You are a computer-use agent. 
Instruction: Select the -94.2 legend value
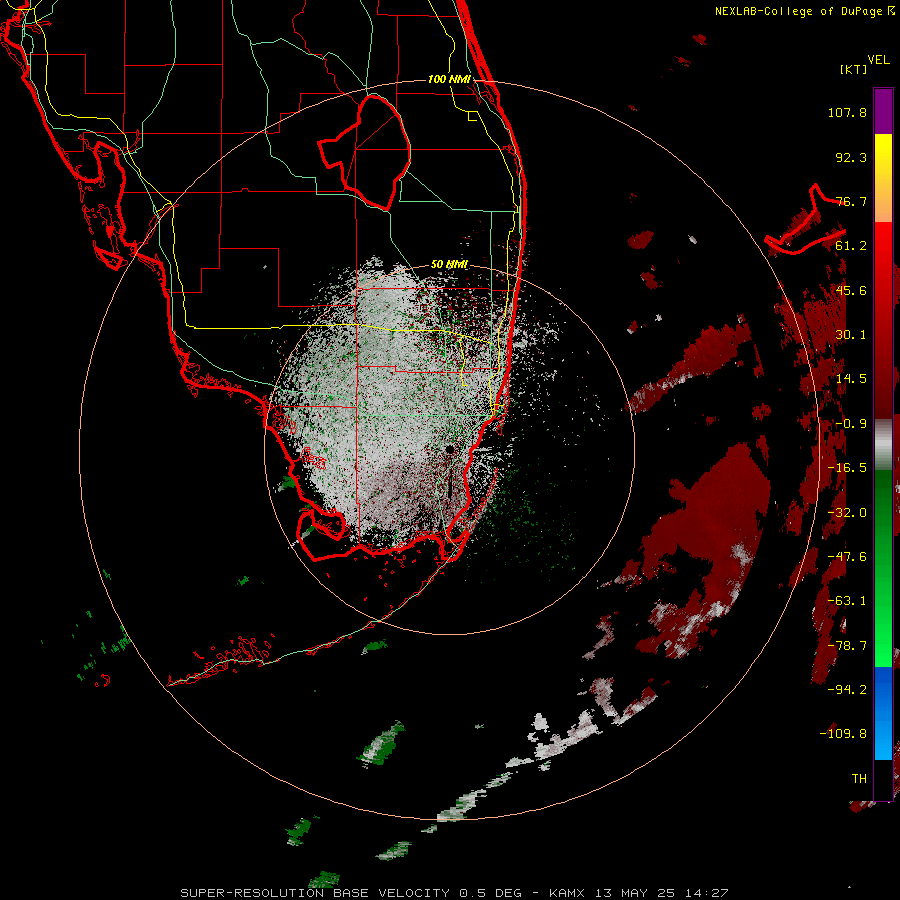[847, 689]
